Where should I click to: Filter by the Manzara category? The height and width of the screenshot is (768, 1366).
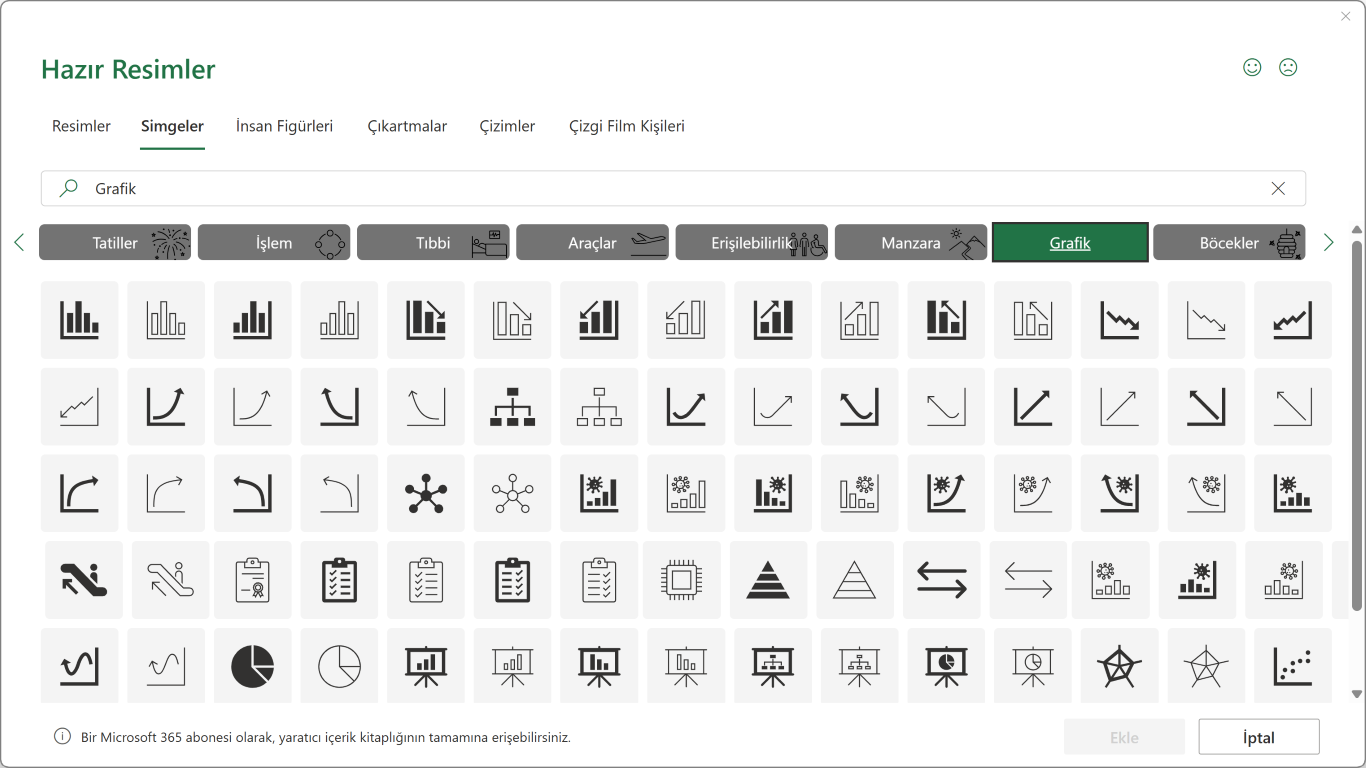click(x=910, y=243)
